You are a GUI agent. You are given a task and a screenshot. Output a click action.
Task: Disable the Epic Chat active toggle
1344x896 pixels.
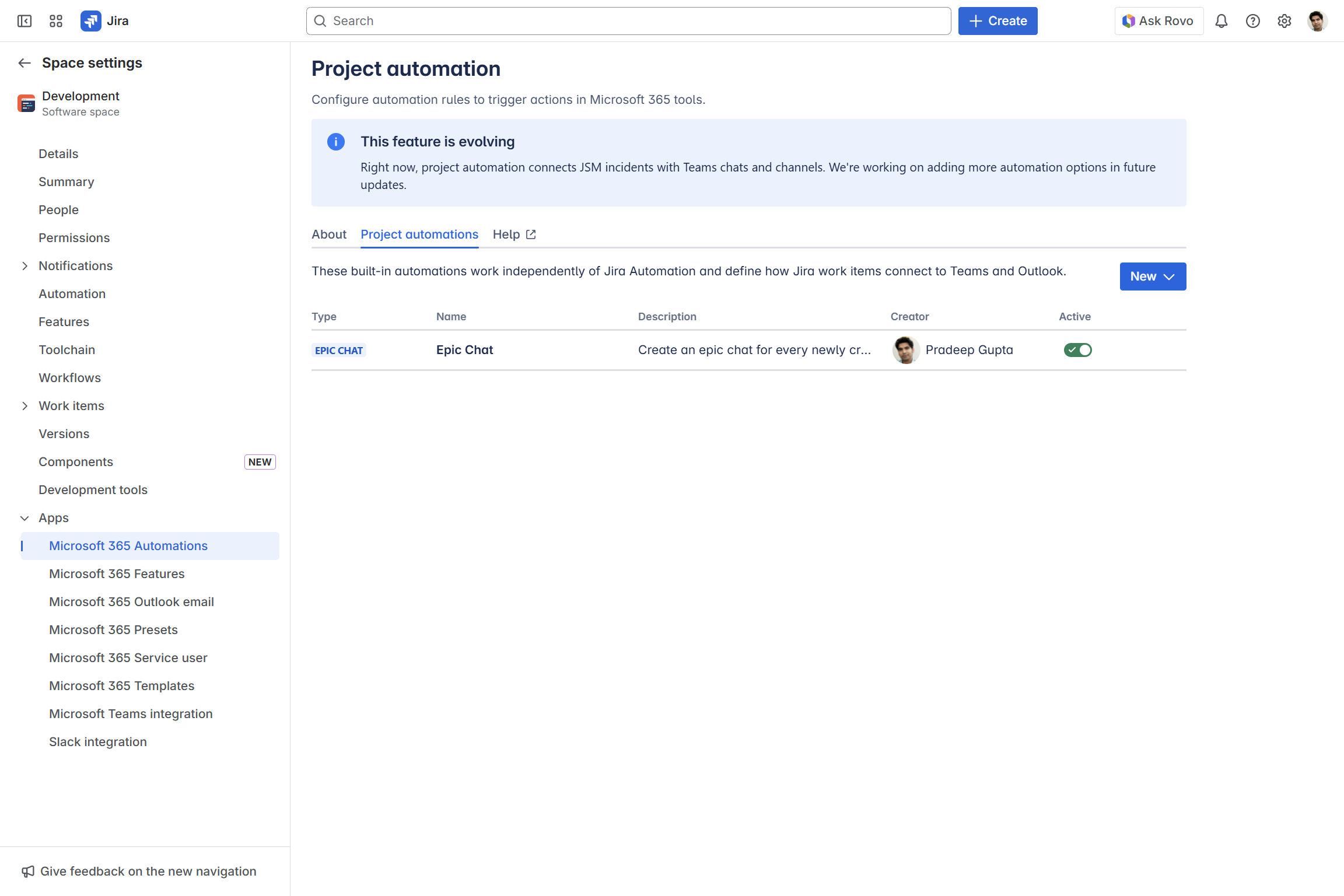[1077, 350]
